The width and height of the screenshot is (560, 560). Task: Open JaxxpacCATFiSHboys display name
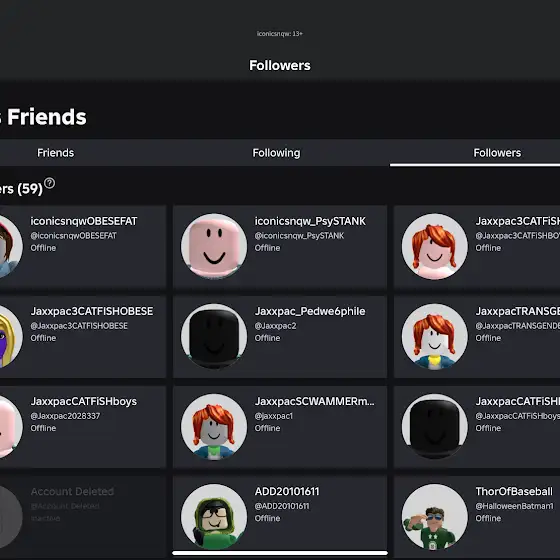tap(84, 401)
